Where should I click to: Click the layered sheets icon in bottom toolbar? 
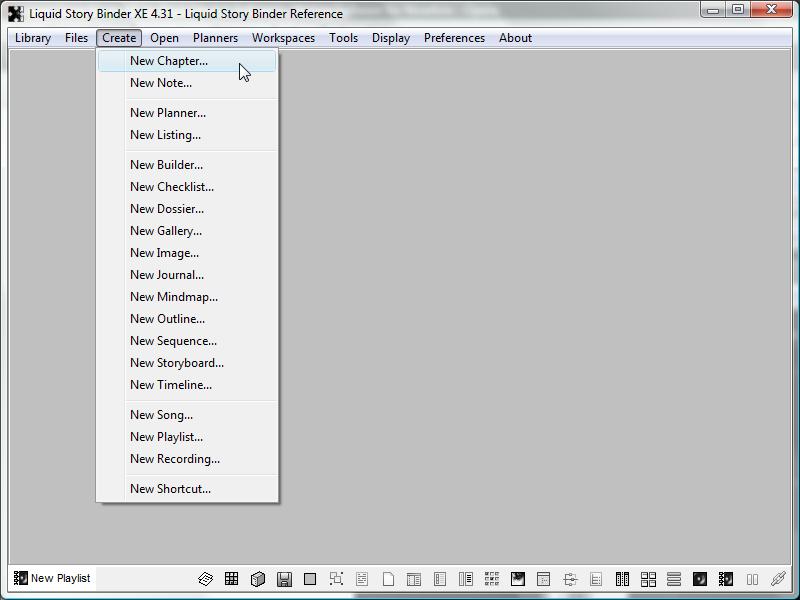[205, 579]
